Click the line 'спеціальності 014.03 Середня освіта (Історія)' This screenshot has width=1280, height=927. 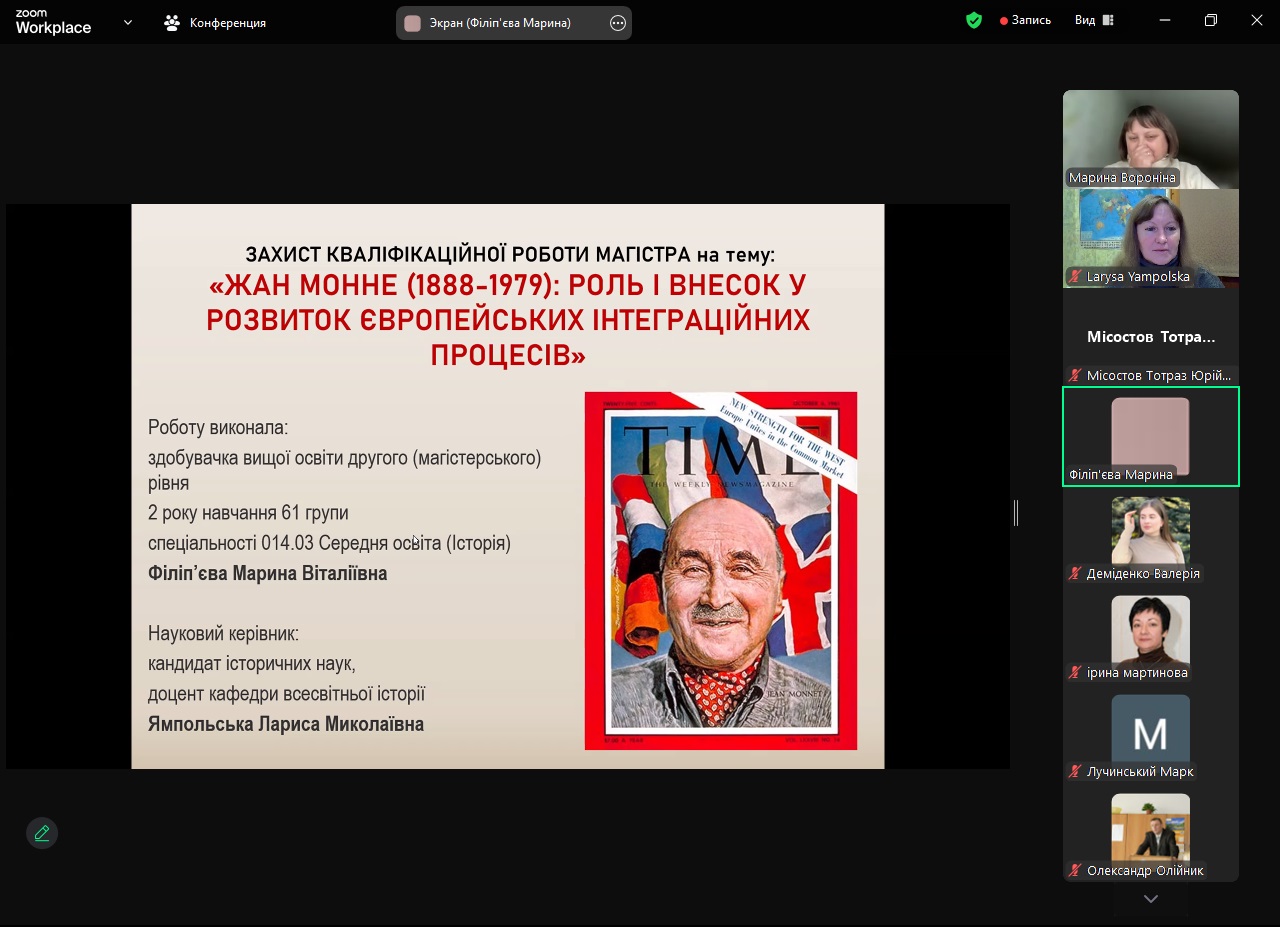(x=329, y=543)
